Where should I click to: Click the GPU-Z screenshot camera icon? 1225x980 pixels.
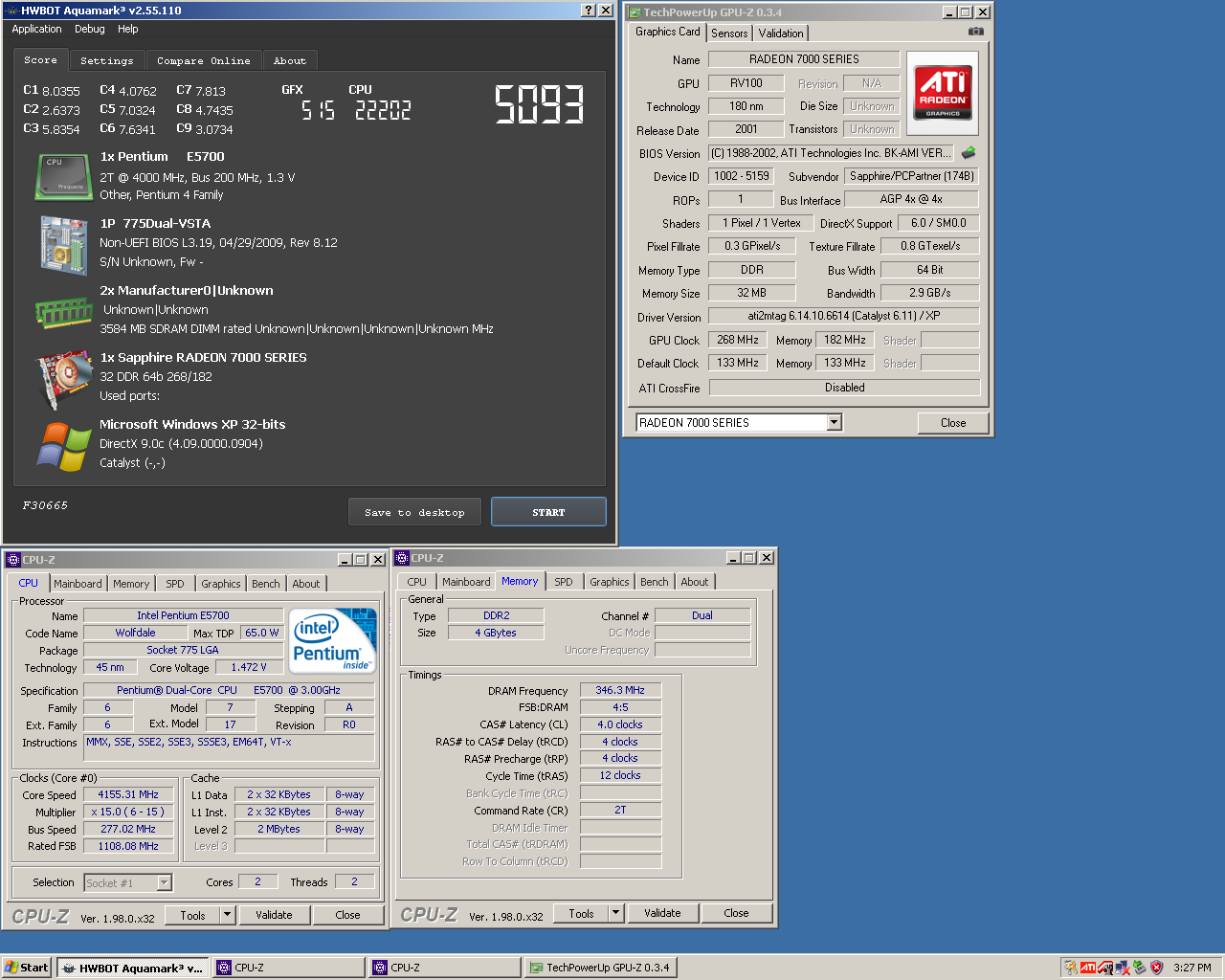[975, 32]
